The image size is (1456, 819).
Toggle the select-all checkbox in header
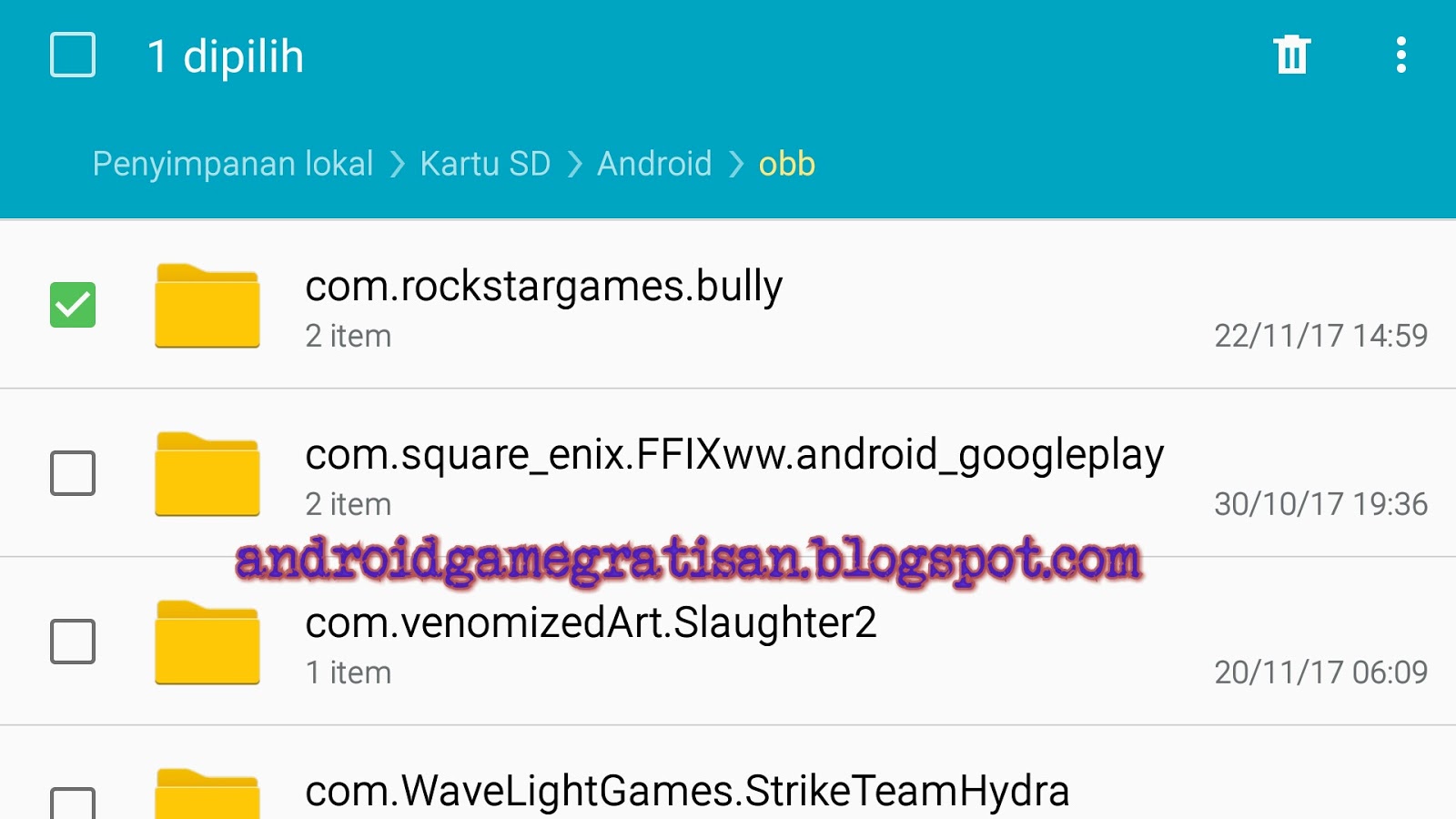pyautogui.click(x=73, y=55)
